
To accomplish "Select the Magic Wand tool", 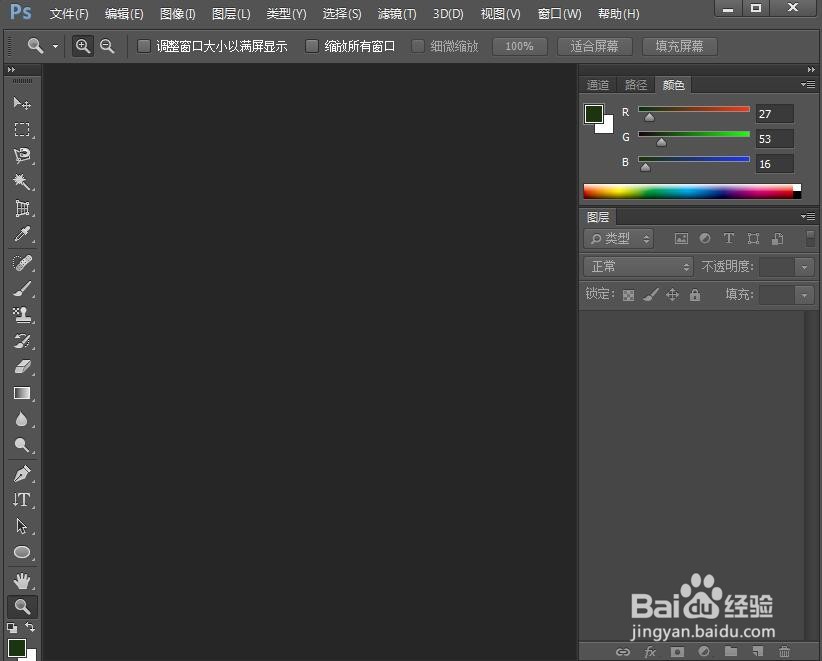I will [x=21, y=181].
